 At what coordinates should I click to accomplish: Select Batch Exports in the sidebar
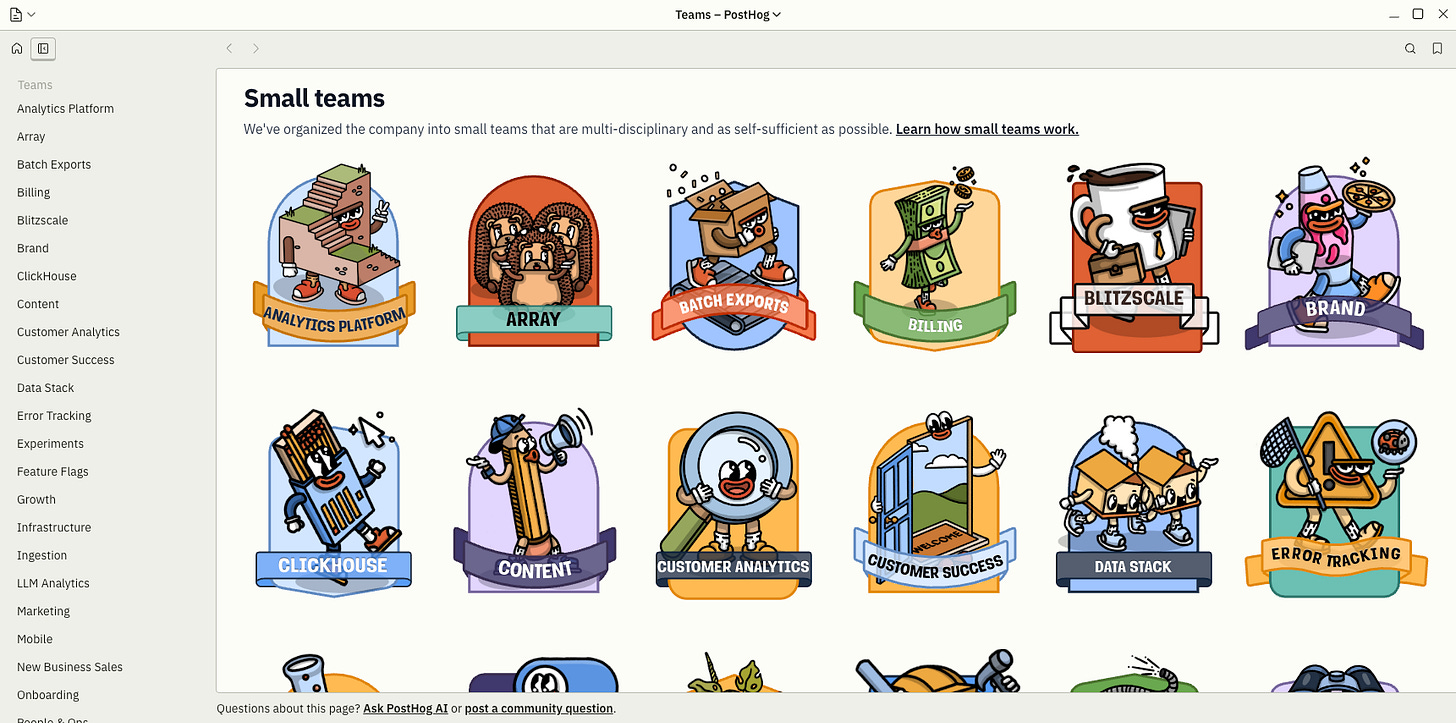54,165
